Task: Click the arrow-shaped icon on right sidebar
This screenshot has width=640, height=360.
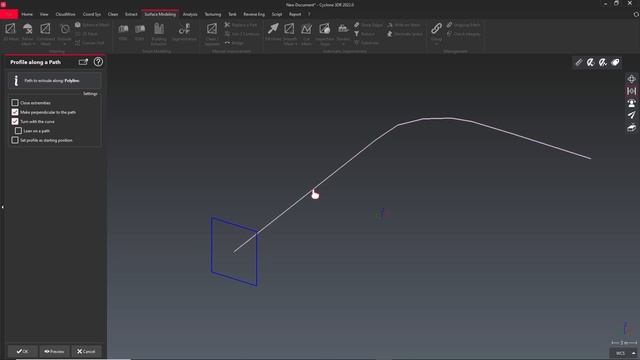Action: (x=631, y=116)
